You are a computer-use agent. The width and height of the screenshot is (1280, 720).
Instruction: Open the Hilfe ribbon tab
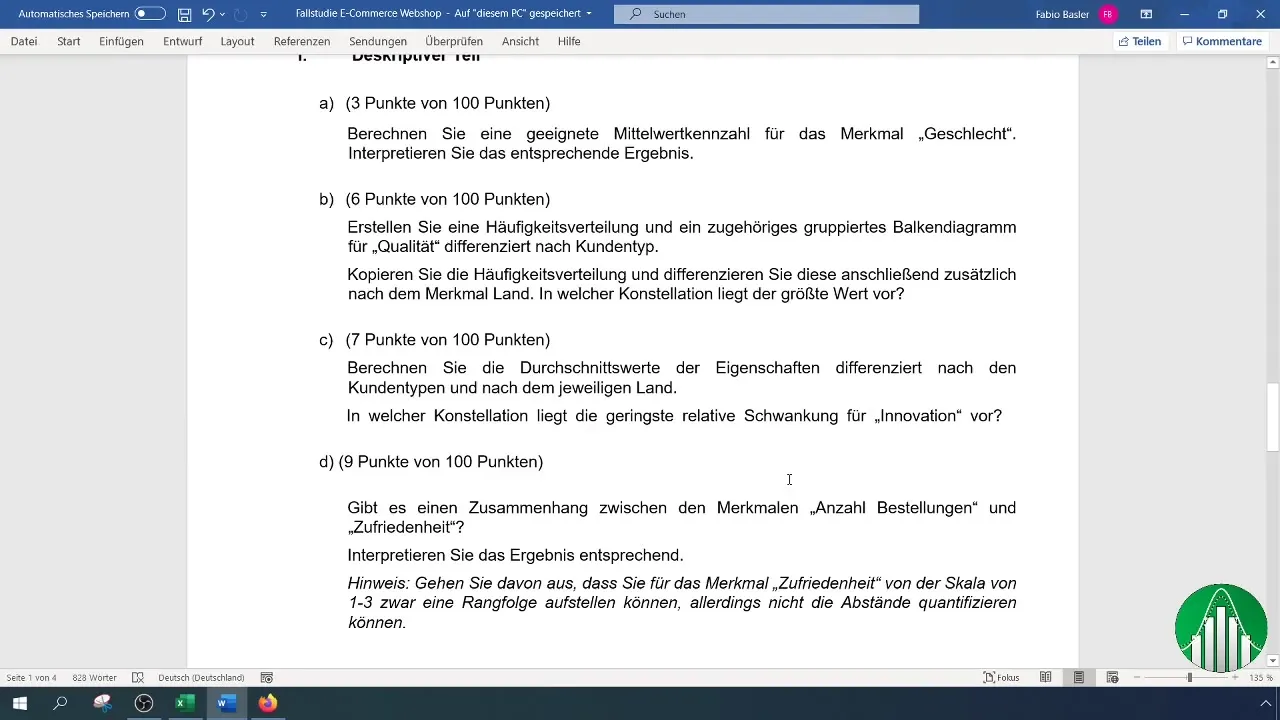click(x=569, y=42)
